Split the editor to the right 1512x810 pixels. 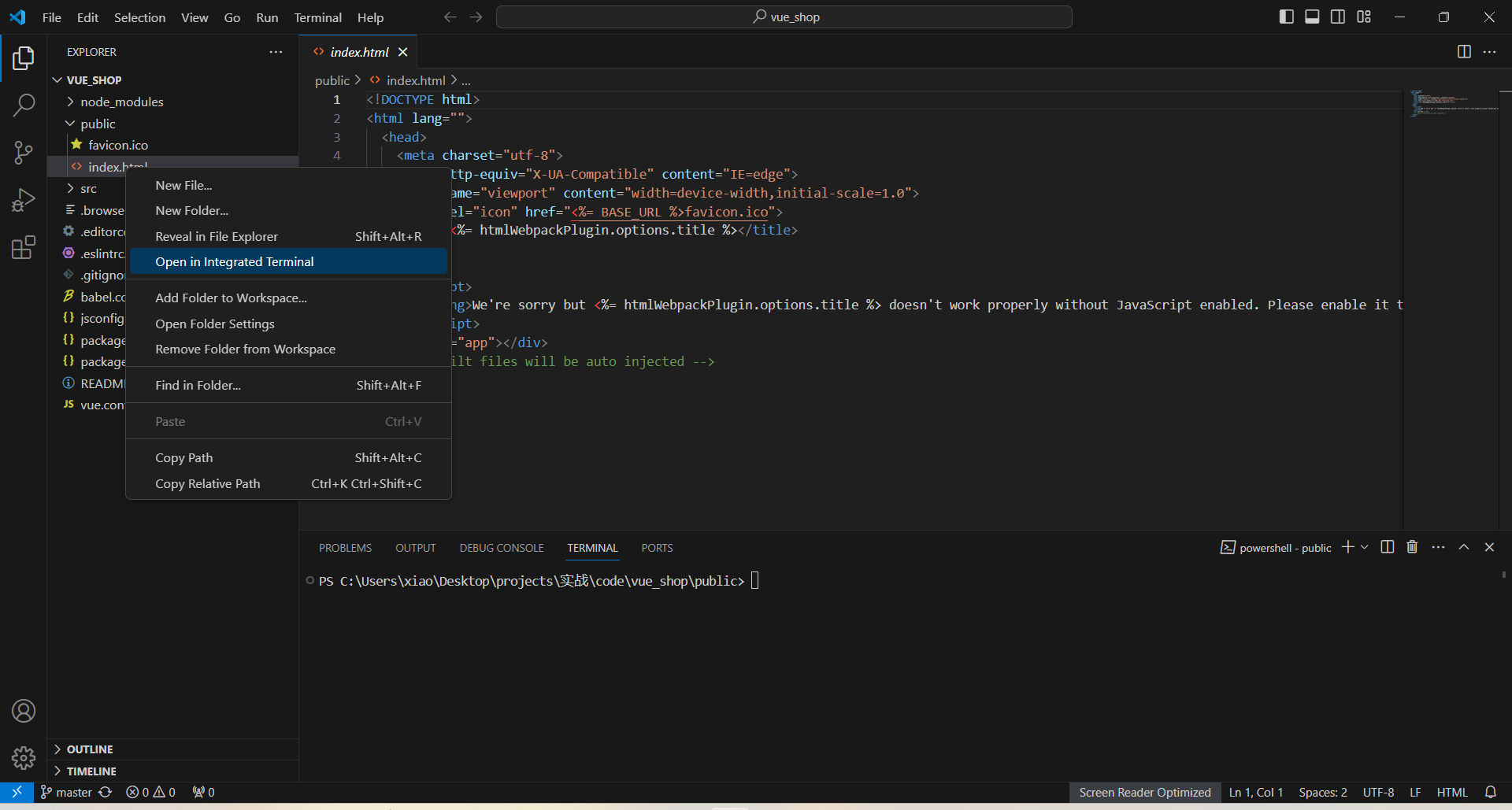coord(1464,52)
